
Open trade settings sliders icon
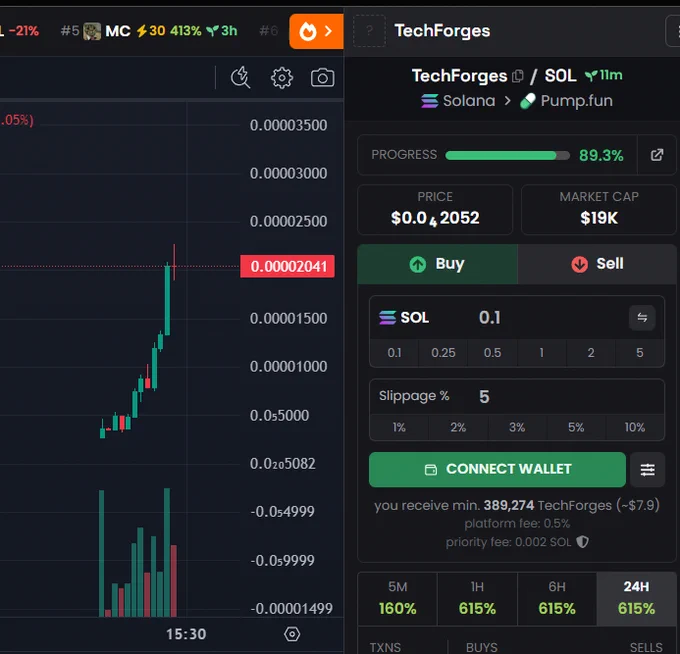point(647,470)
